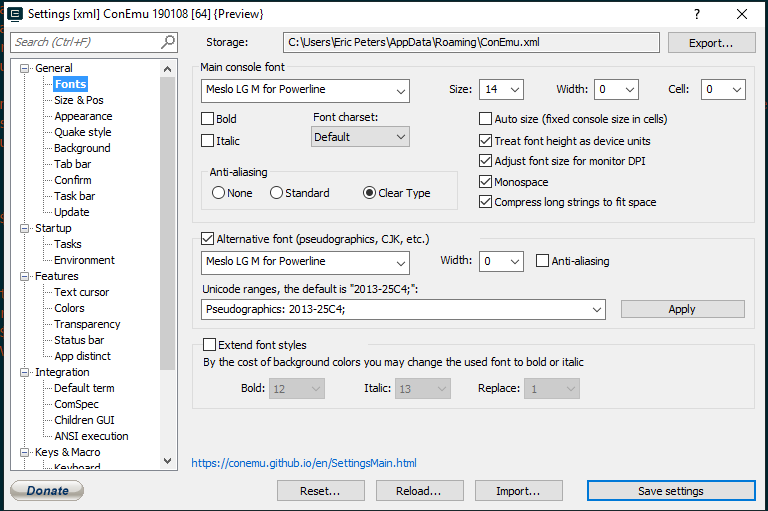Uncheck Treat font height as device units
Viewport: 768px width, 511px height.
[x=485, y=141]
